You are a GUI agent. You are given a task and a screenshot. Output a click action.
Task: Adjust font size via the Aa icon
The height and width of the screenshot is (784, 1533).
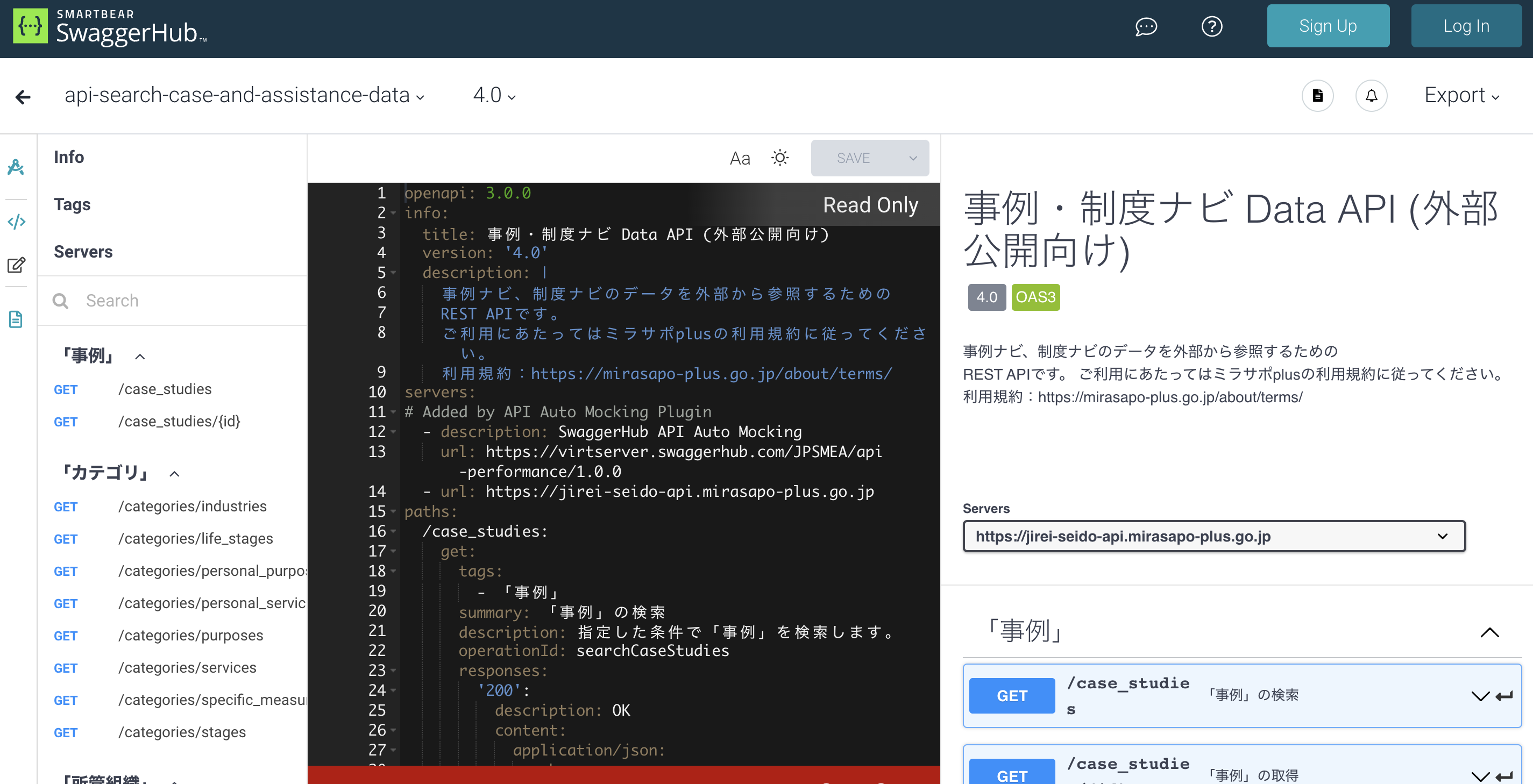point(740,158)
